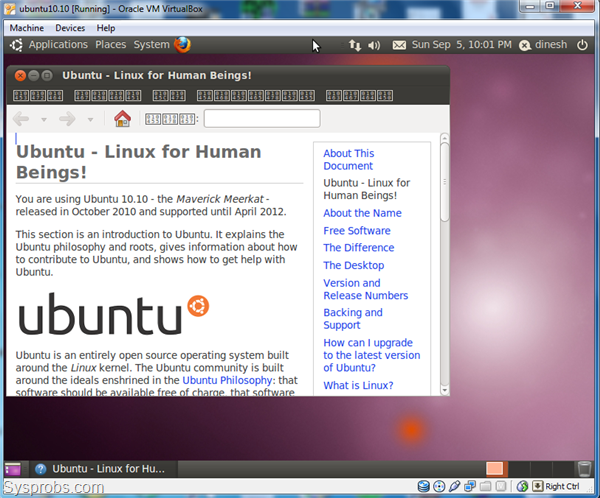Maximize the Ubuntu help window
The width and height of the screenshot is (600, 498).
[47, 75]
